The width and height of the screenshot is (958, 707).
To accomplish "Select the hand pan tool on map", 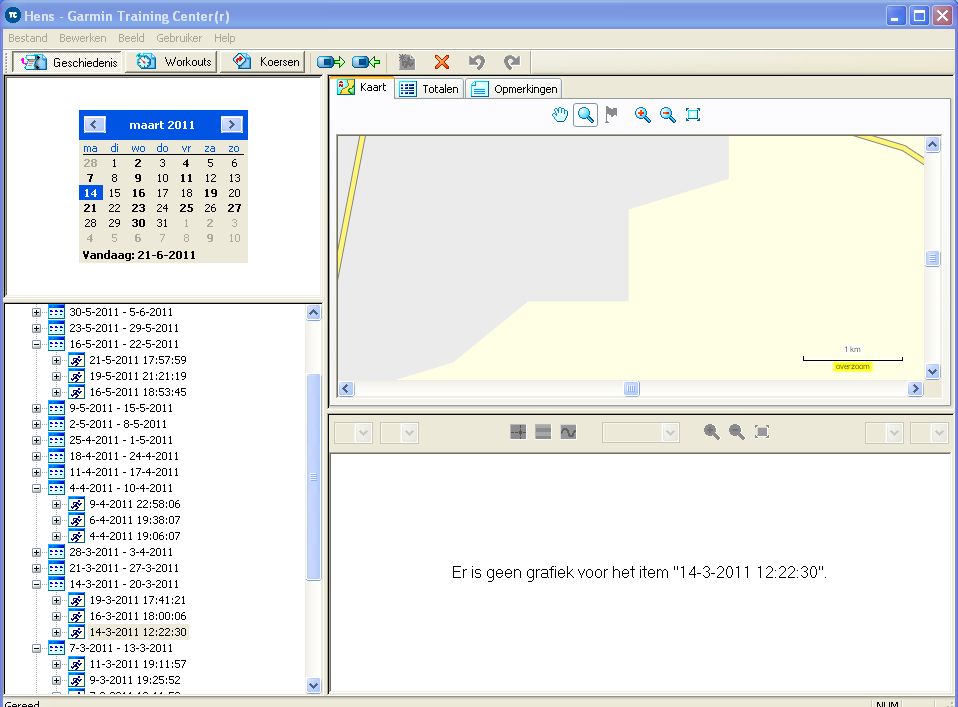I will [x=561, y=115].
